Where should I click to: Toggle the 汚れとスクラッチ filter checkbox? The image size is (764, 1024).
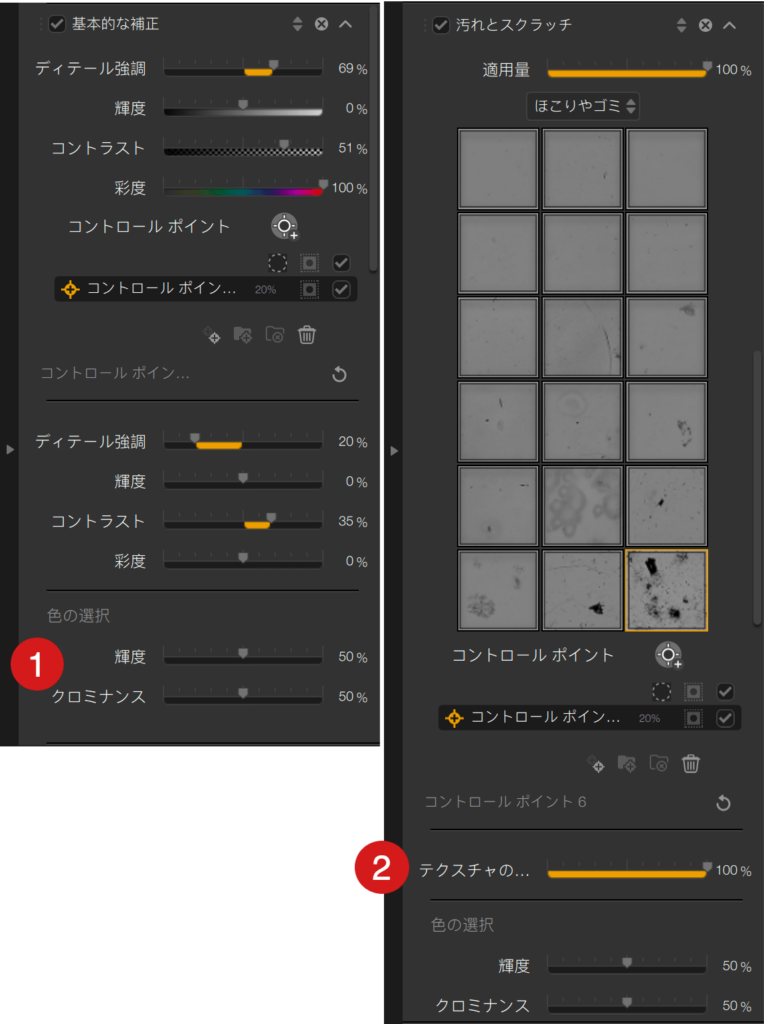[x=441, y=25]
